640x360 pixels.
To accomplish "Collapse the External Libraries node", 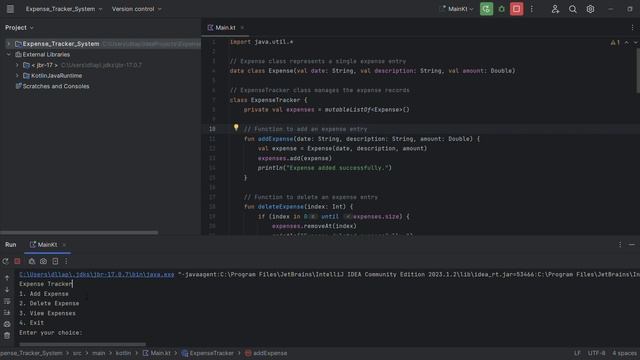I will pos(9,54).
